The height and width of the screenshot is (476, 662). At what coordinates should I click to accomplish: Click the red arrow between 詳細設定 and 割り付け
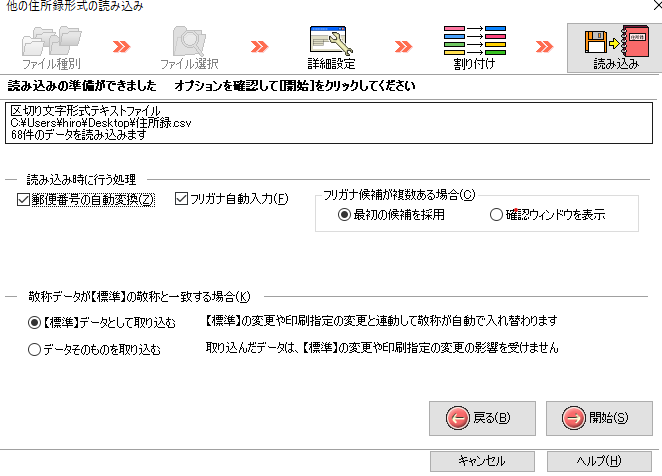click(x=403, y=47)
